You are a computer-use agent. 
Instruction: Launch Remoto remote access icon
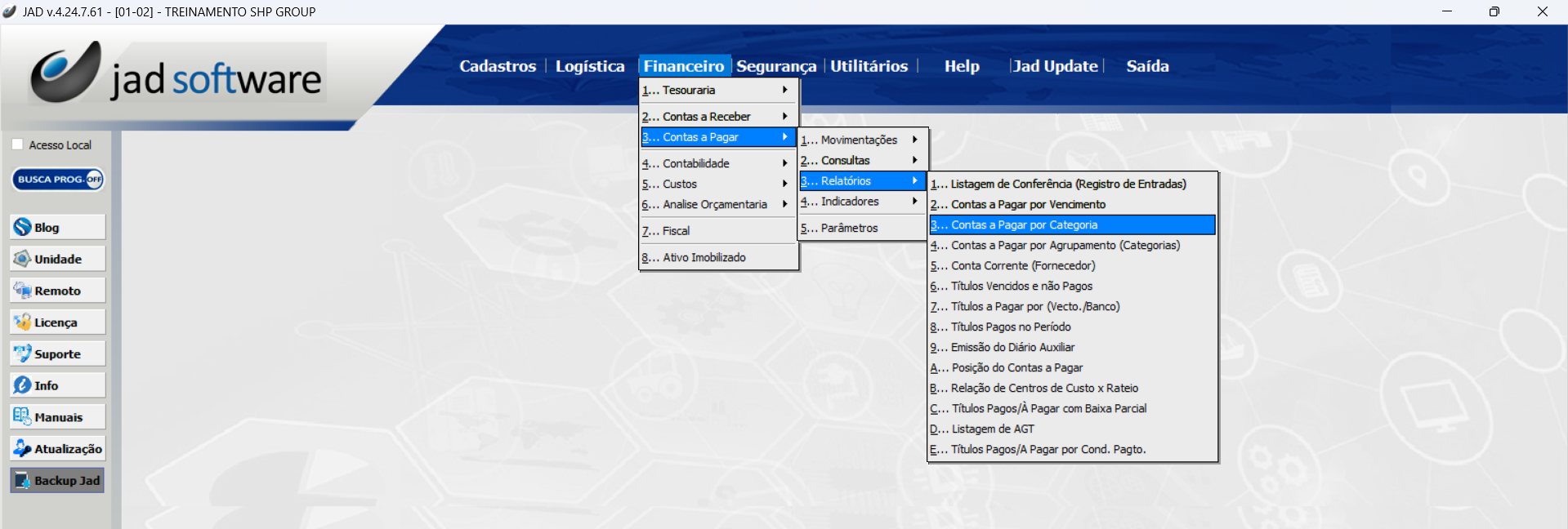point(23,291)
